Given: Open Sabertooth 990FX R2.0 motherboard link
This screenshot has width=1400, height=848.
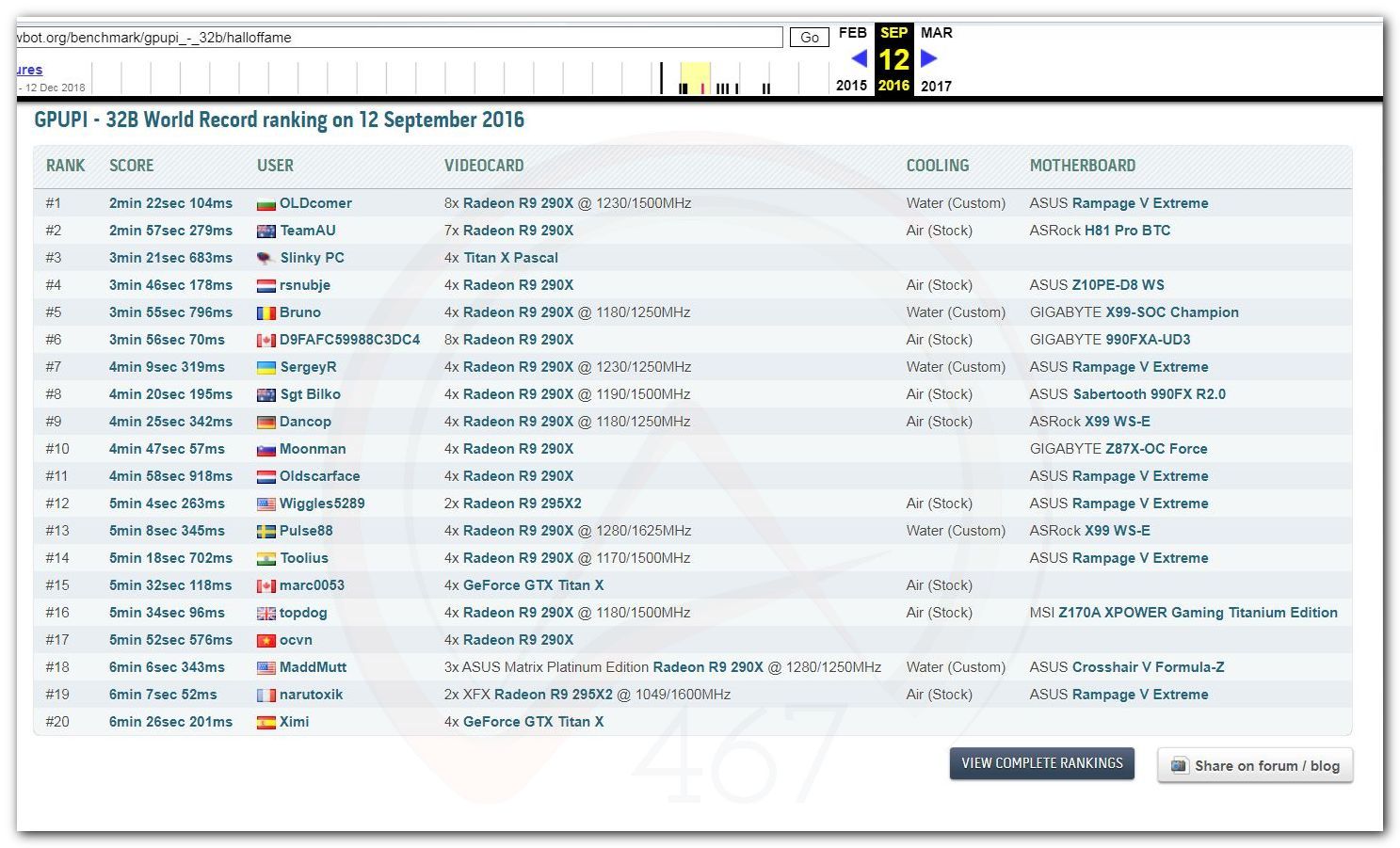Looking at the screenshot, I should tap(1150, 394).
